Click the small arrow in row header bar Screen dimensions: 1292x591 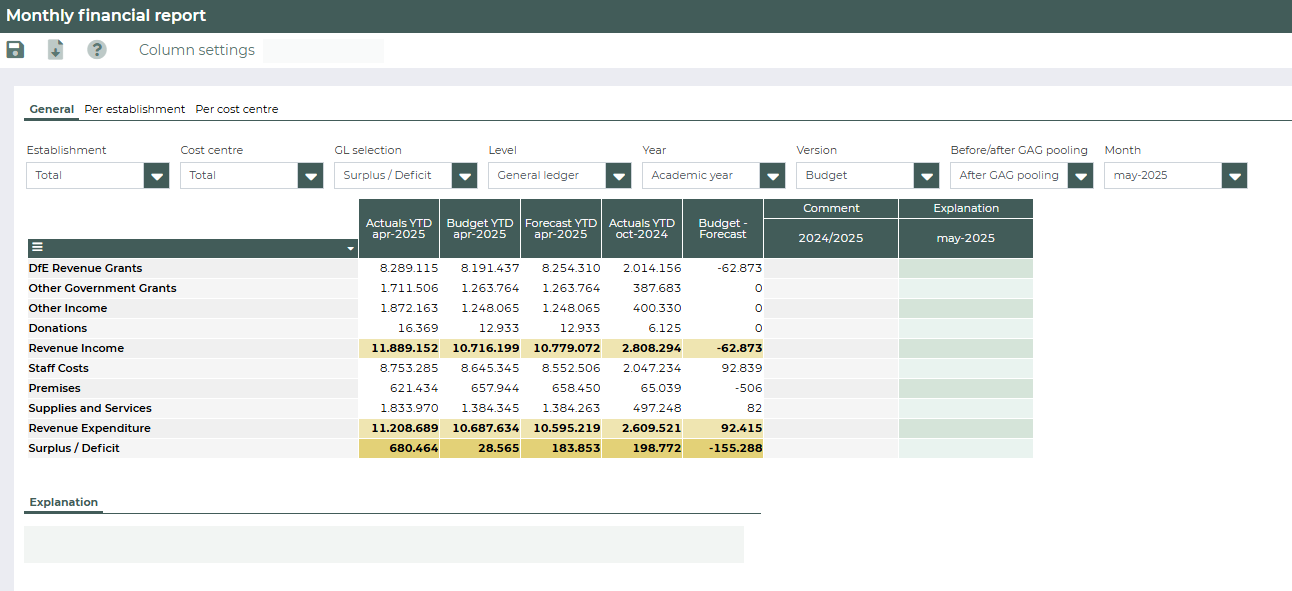click(350, 248)
